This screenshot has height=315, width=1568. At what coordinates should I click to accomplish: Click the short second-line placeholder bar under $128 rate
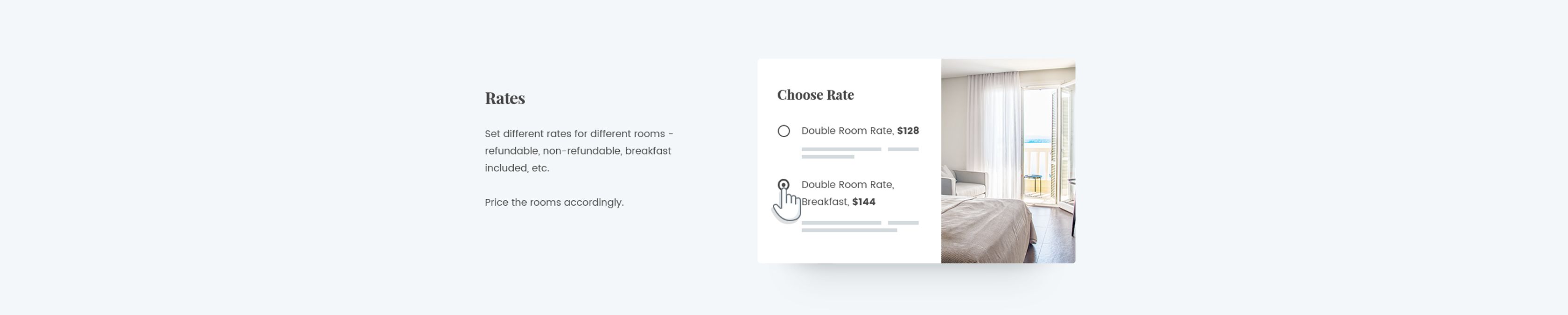coord(828,157)
